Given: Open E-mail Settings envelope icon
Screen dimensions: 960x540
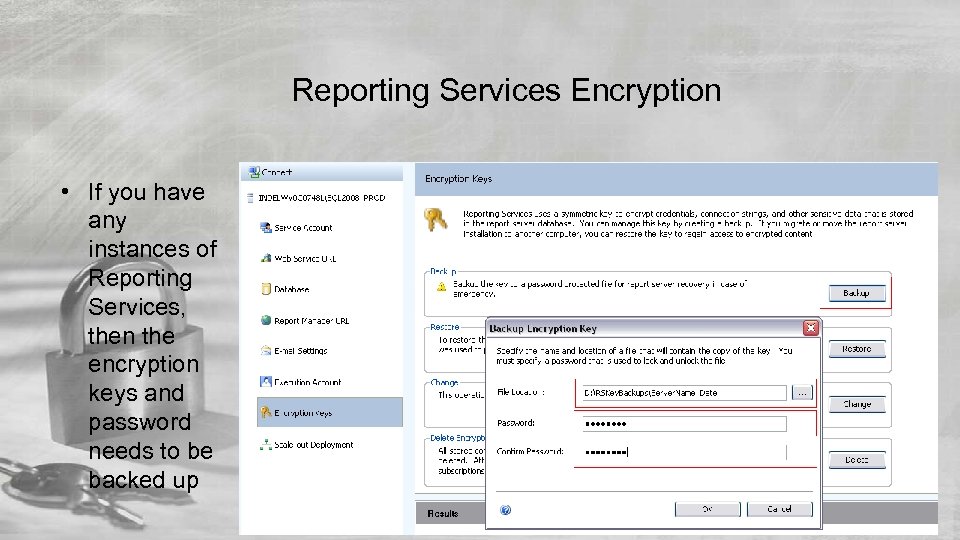Looking at the screenshot, I should (266, 351).
